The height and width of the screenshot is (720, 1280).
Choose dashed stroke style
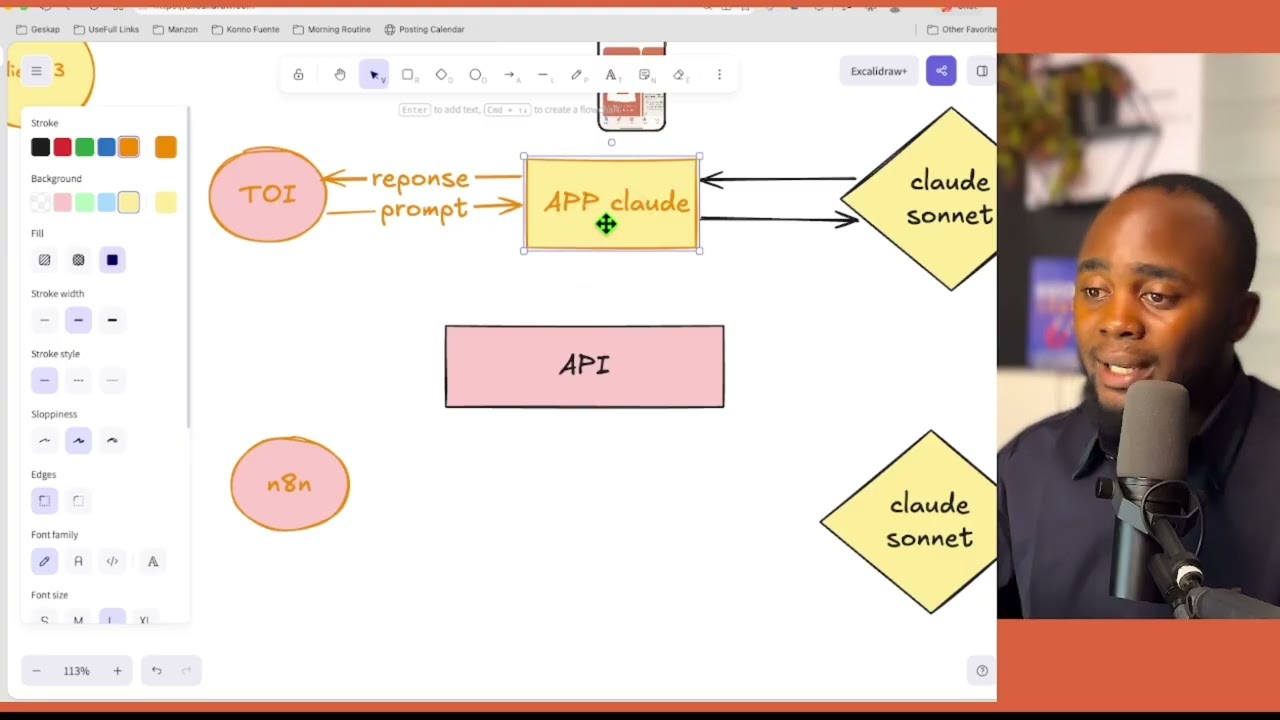[78, 380]
